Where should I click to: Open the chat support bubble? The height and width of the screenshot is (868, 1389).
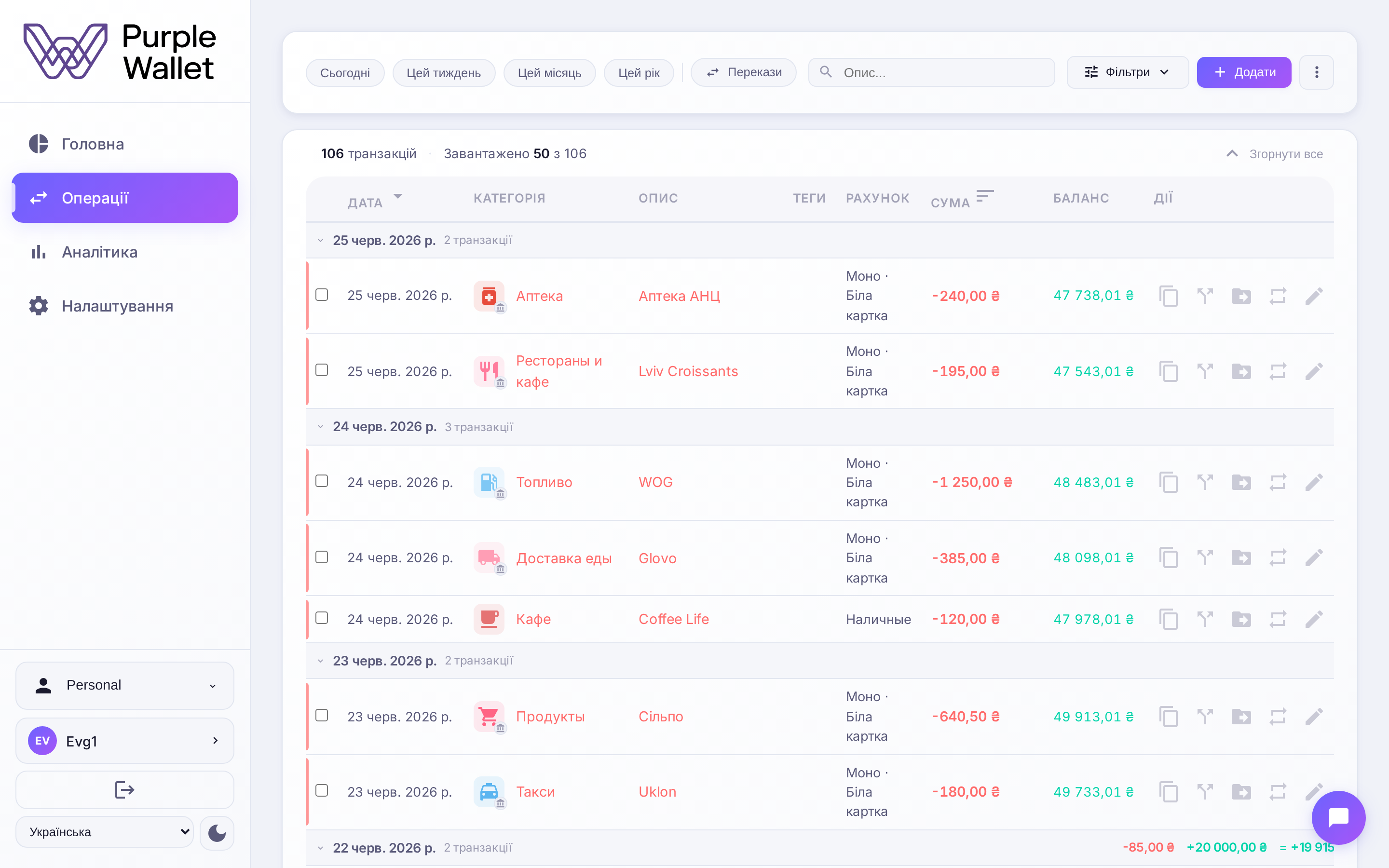click(1338, 817)
